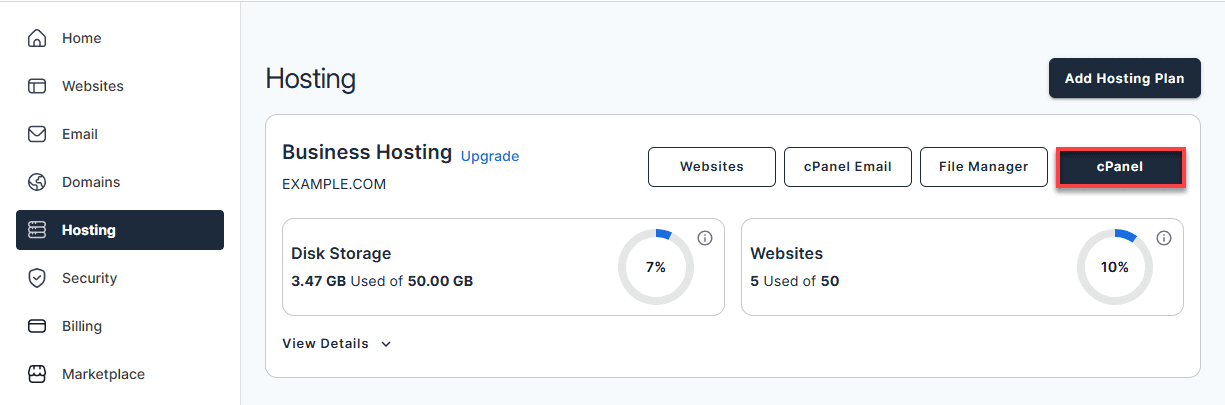Click the cPanel Email button
The image size is (1225, 405).
click(848, 167)
